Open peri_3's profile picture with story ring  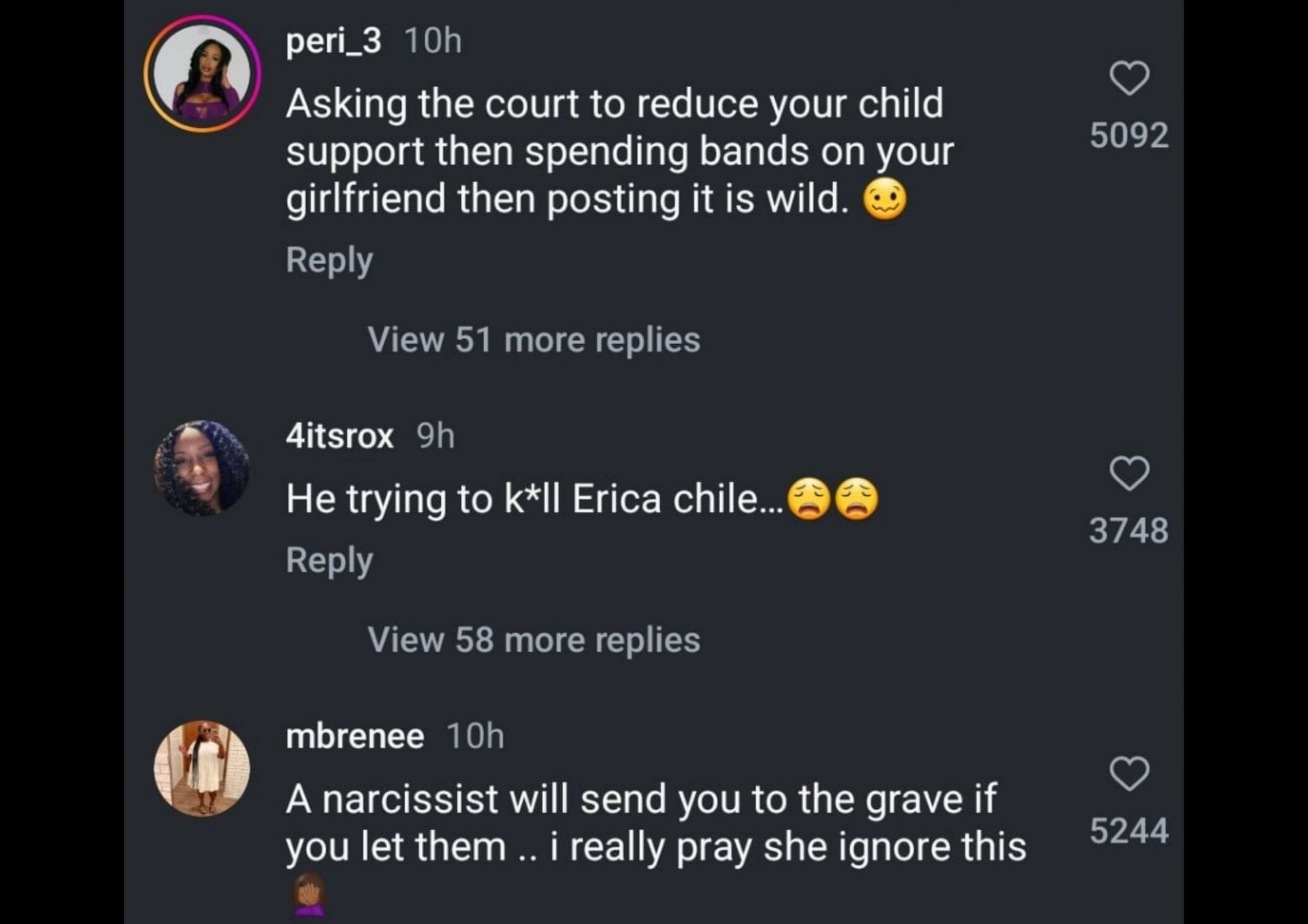tap(202, 74)
